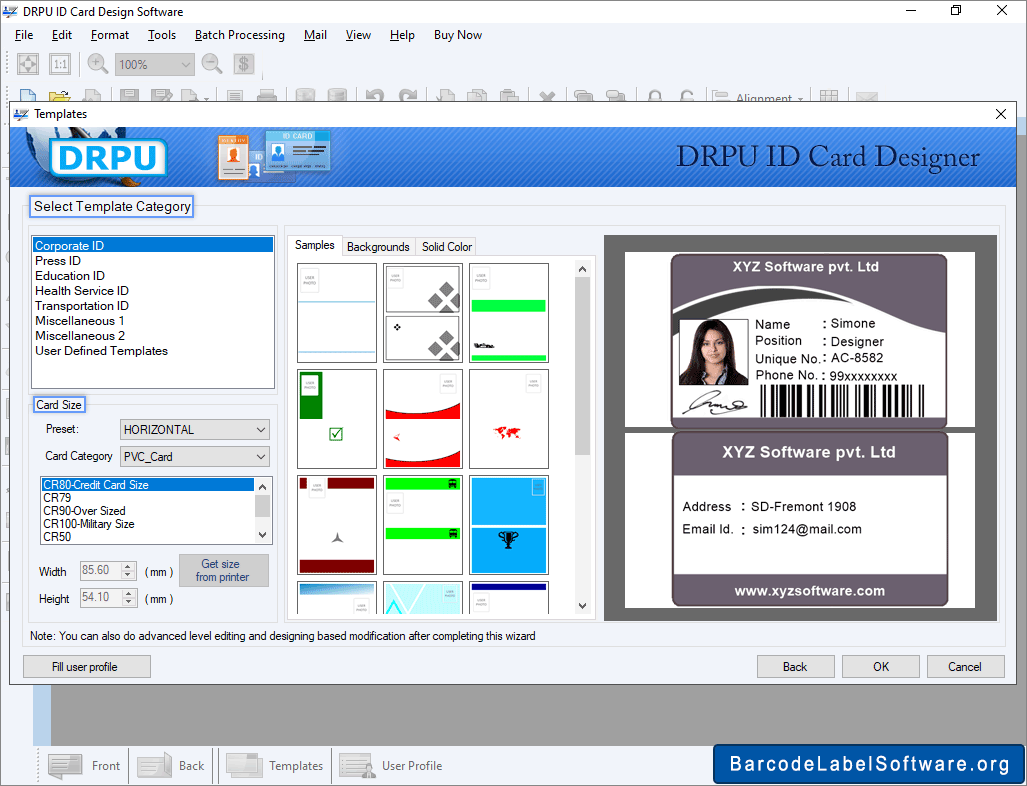Switch to the Solid Color tab
The width and height of the screenshot is (1027, 786).
pyautogui.click(x=447, y=247)
